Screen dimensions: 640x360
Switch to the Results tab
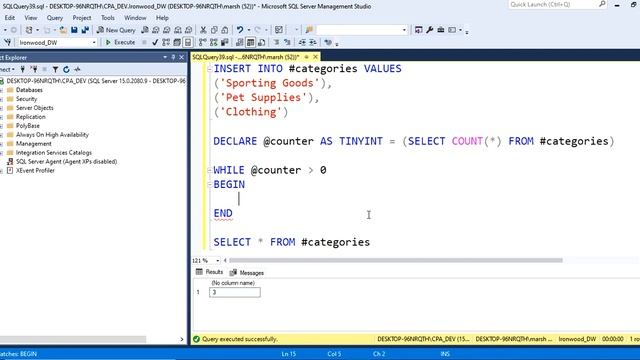(x=209, y=272)
